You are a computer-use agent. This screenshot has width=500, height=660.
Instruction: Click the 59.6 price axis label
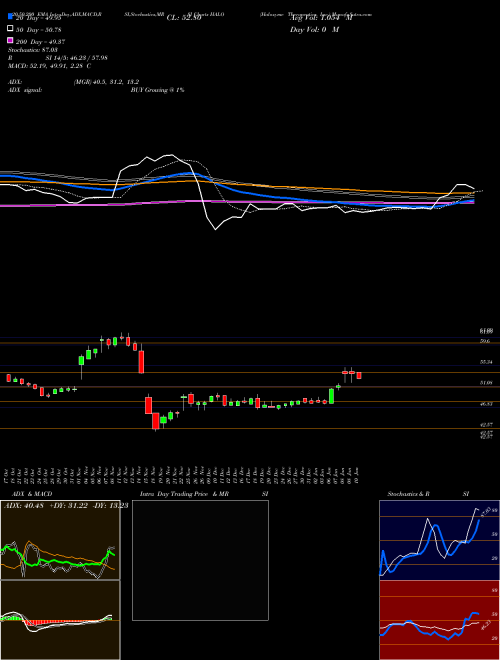pos(485,341)
